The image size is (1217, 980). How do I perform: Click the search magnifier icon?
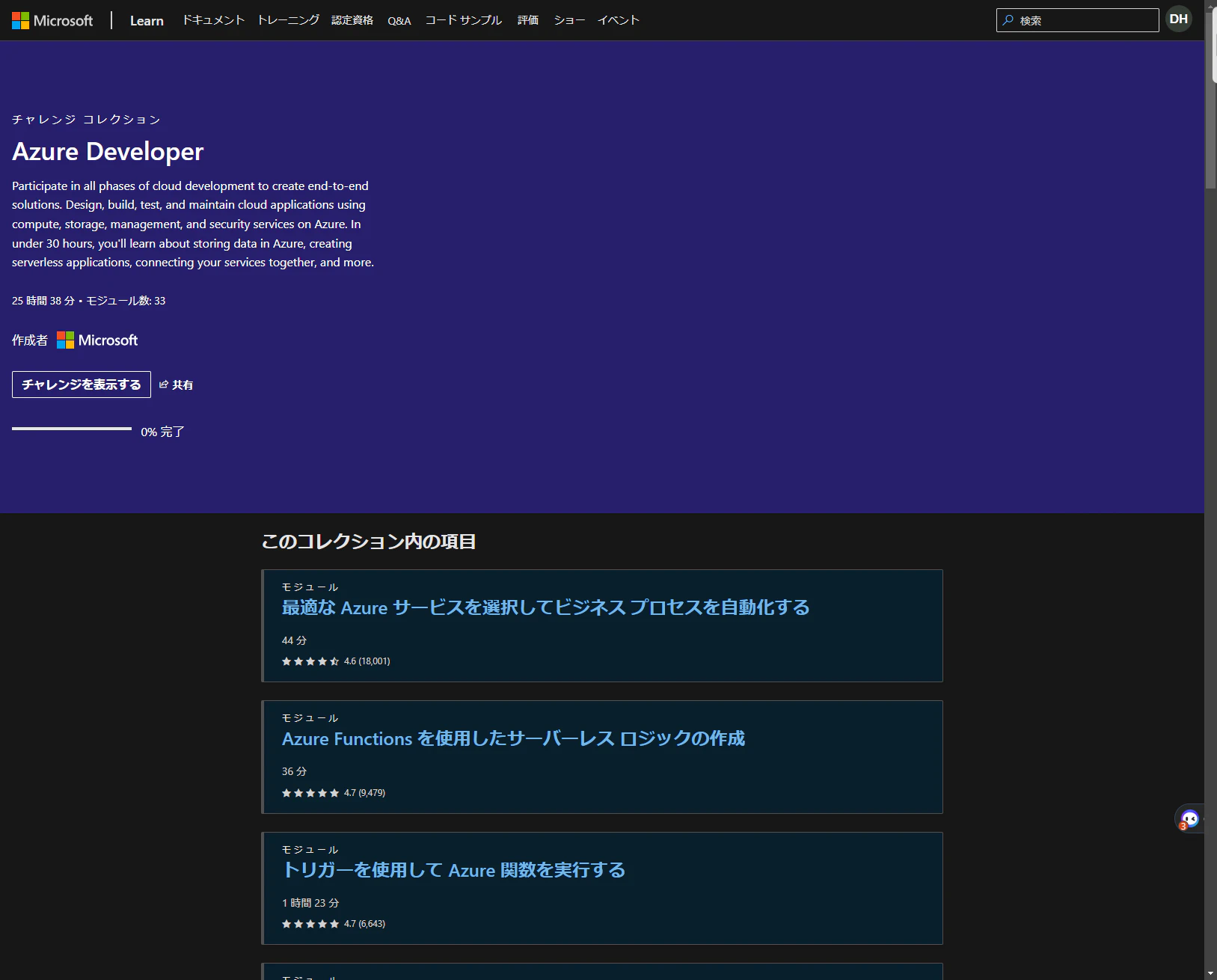tap(1008, 20)
